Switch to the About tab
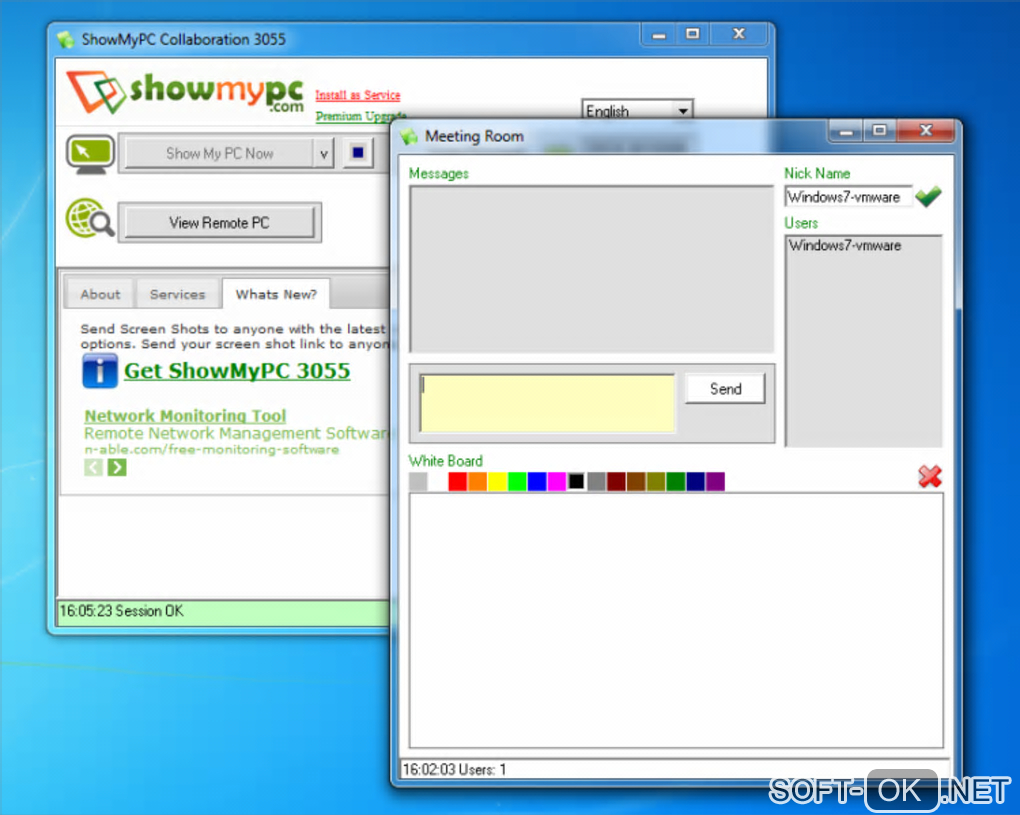 [100, 294]
